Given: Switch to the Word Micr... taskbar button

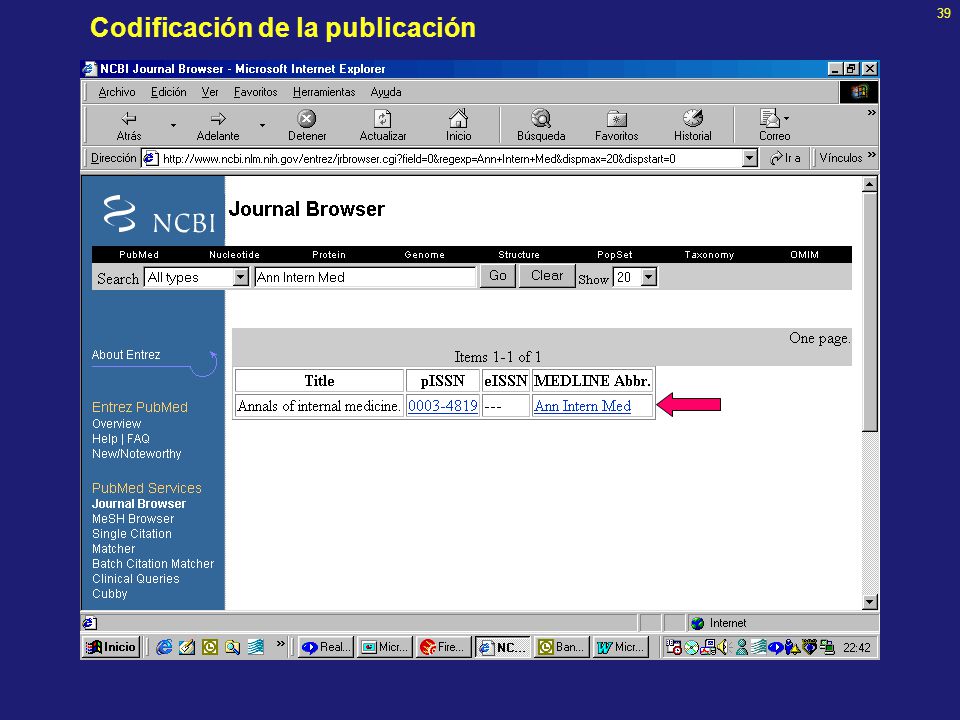Looking at the screenshot, I should 620,647.
